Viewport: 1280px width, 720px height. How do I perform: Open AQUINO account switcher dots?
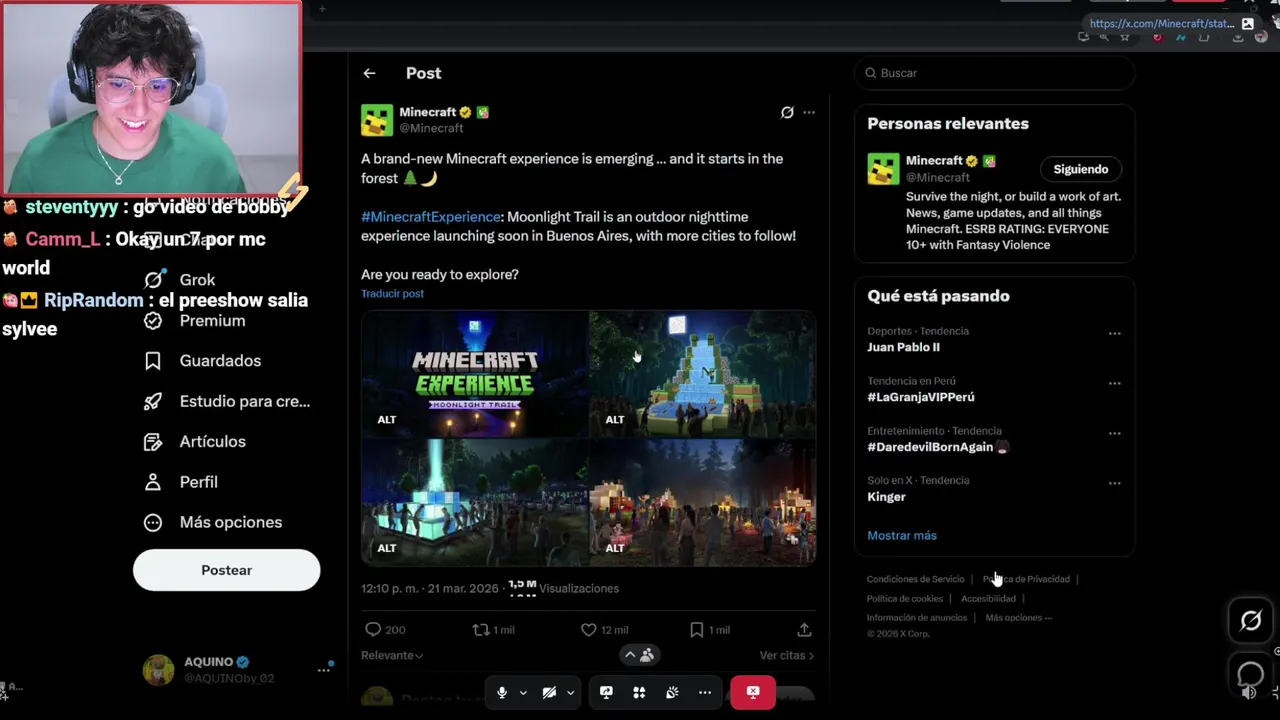click(324, 670)
